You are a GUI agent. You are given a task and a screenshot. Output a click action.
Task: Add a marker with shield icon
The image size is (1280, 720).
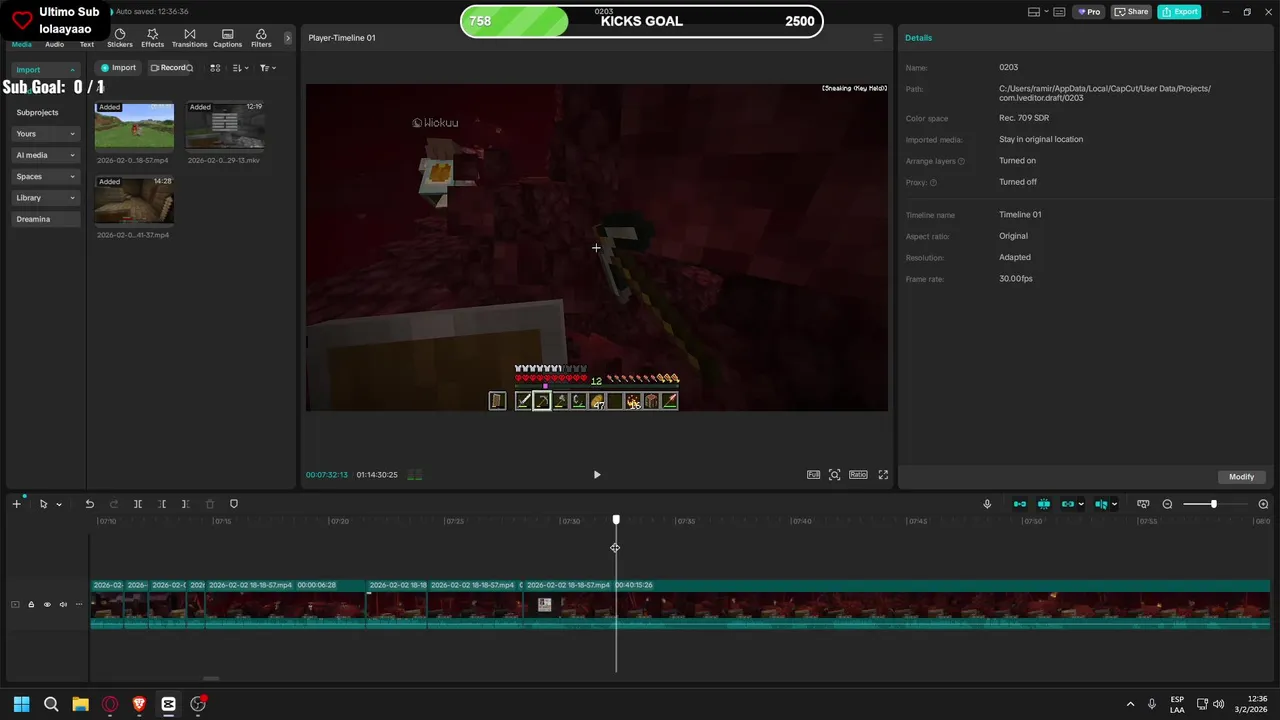[x=234, y=504]
